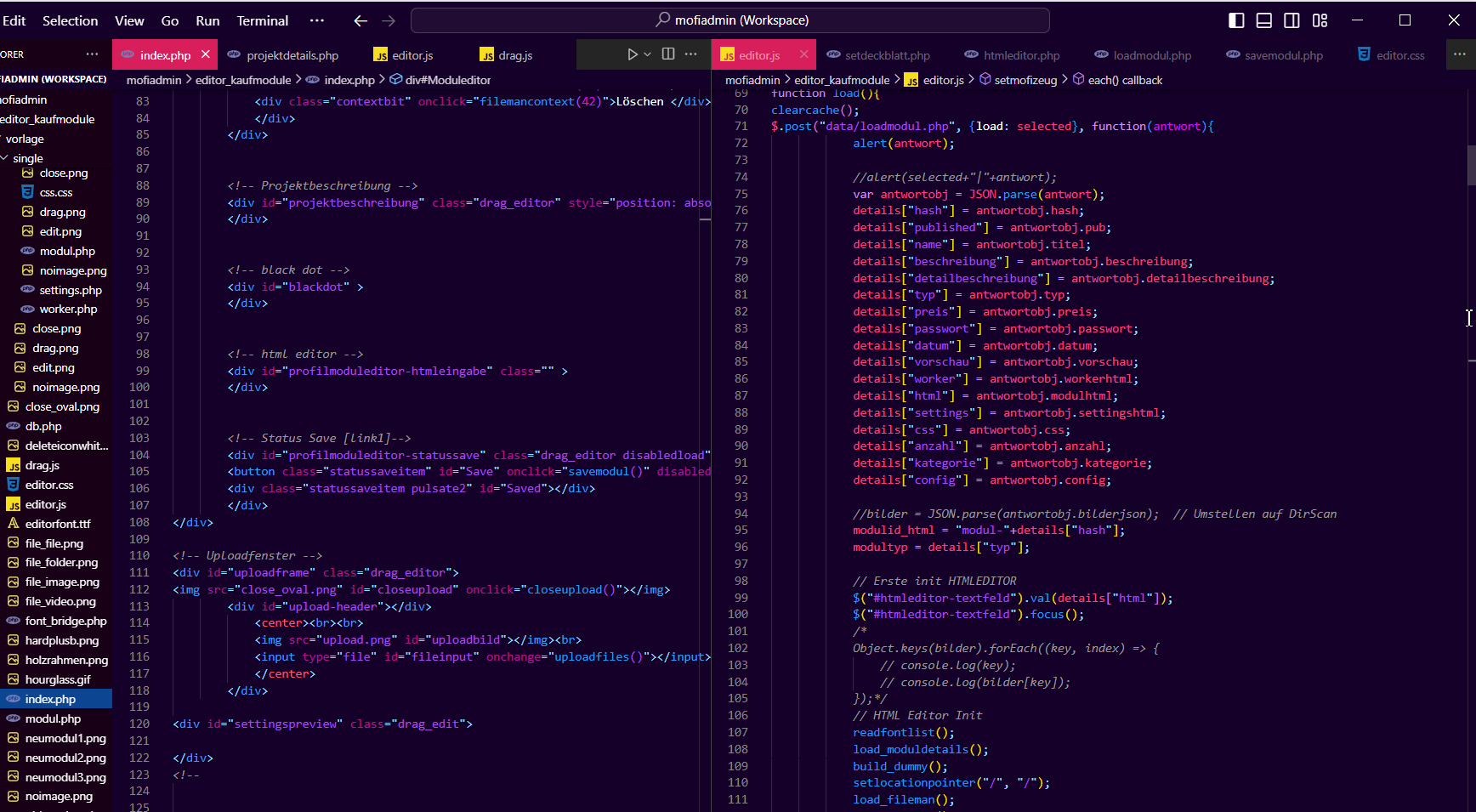Open left editor group More Actions menu

coord(691,54)
